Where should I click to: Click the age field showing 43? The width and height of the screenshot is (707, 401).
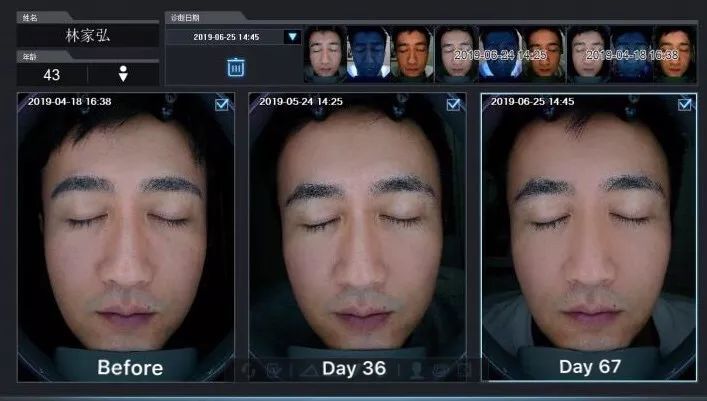click(x=51, y=74)
